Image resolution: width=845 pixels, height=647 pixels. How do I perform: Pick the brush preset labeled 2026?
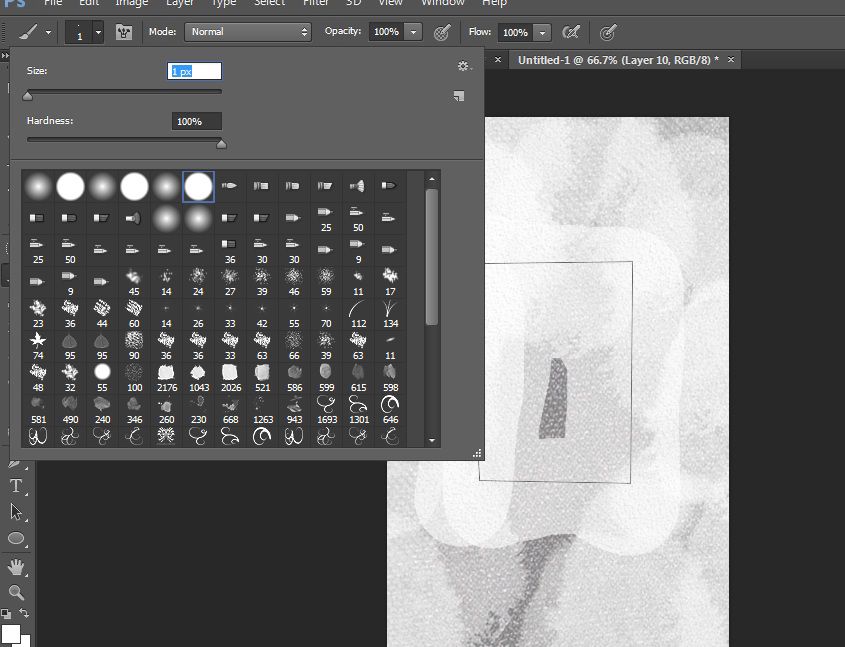pyautogui.click(x=230, y=378)
